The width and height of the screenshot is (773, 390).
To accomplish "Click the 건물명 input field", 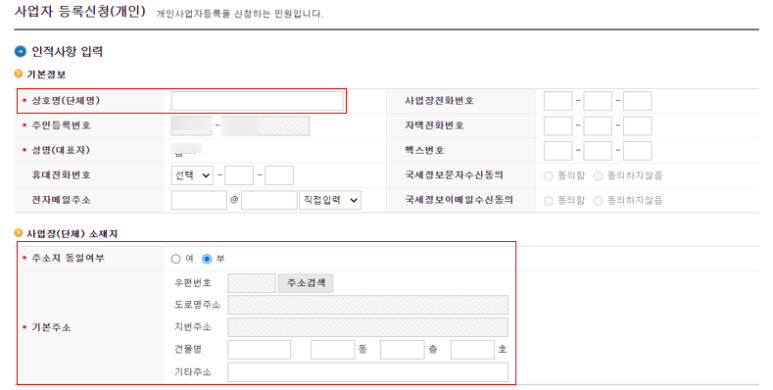I will point(259,350).
